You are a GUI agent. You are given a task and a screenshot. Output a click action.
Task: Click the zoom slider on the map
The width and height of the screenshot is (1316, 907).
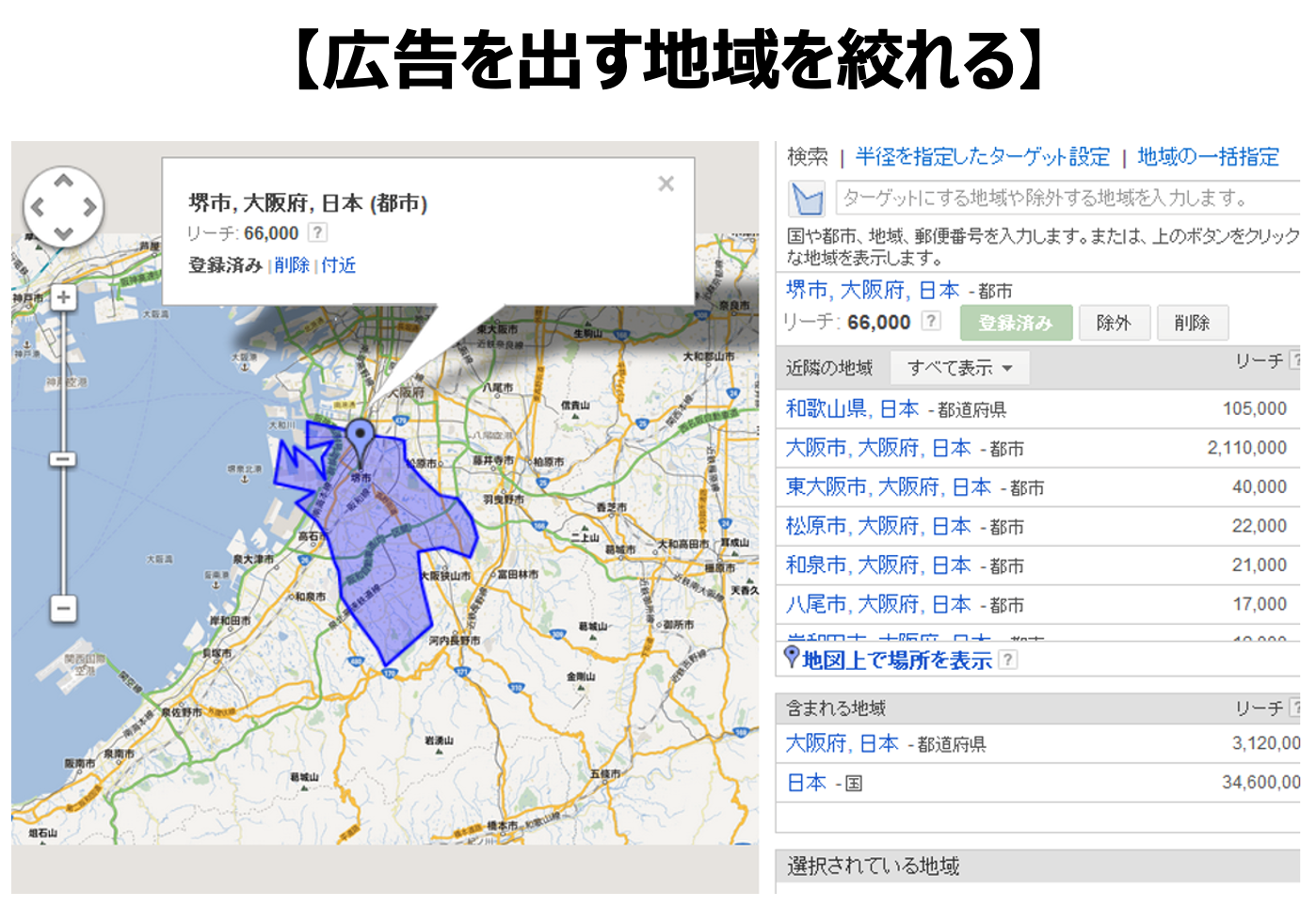tap(63, 458)
